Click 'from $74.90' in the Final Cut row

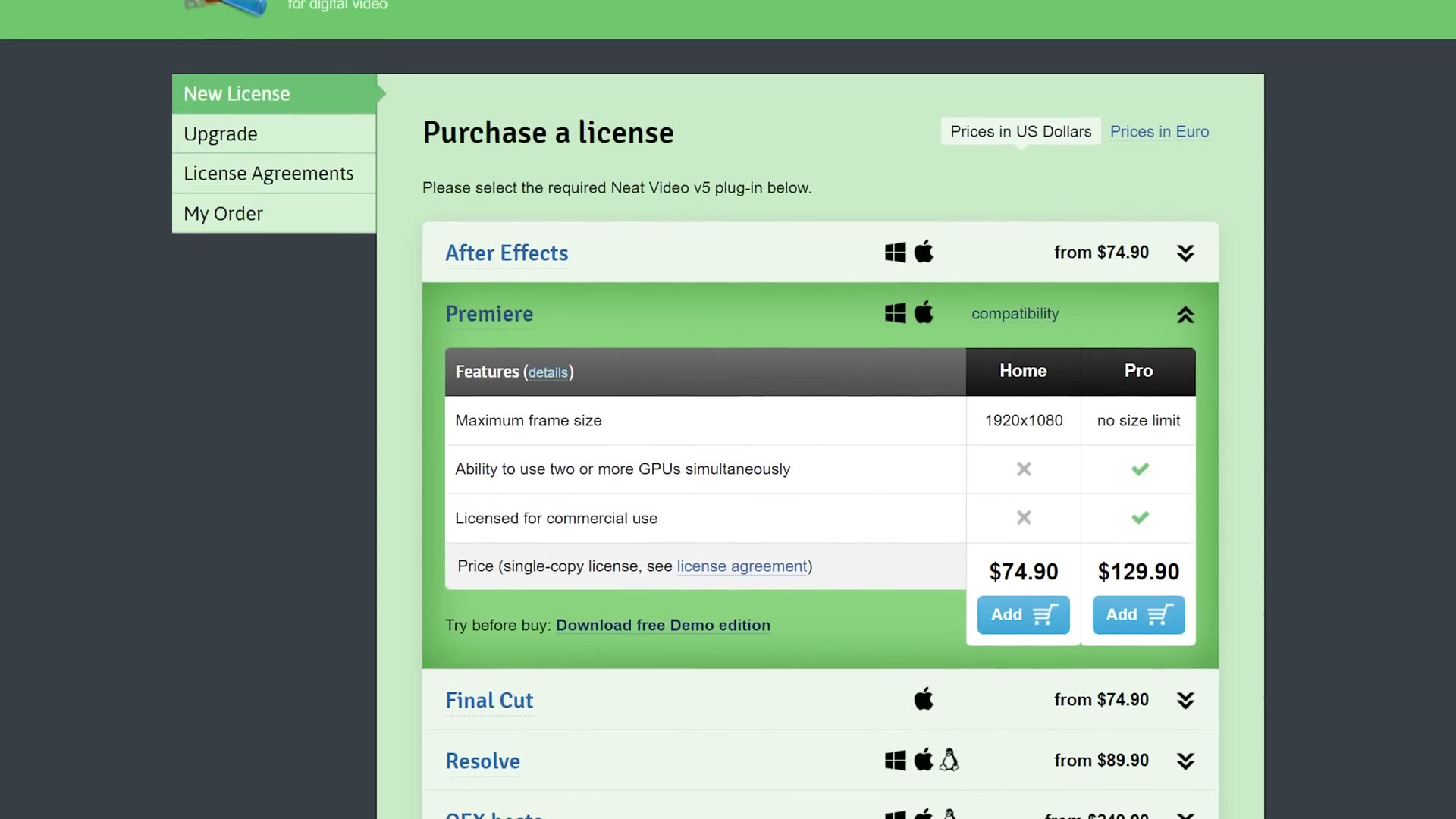click(1101, 700)
